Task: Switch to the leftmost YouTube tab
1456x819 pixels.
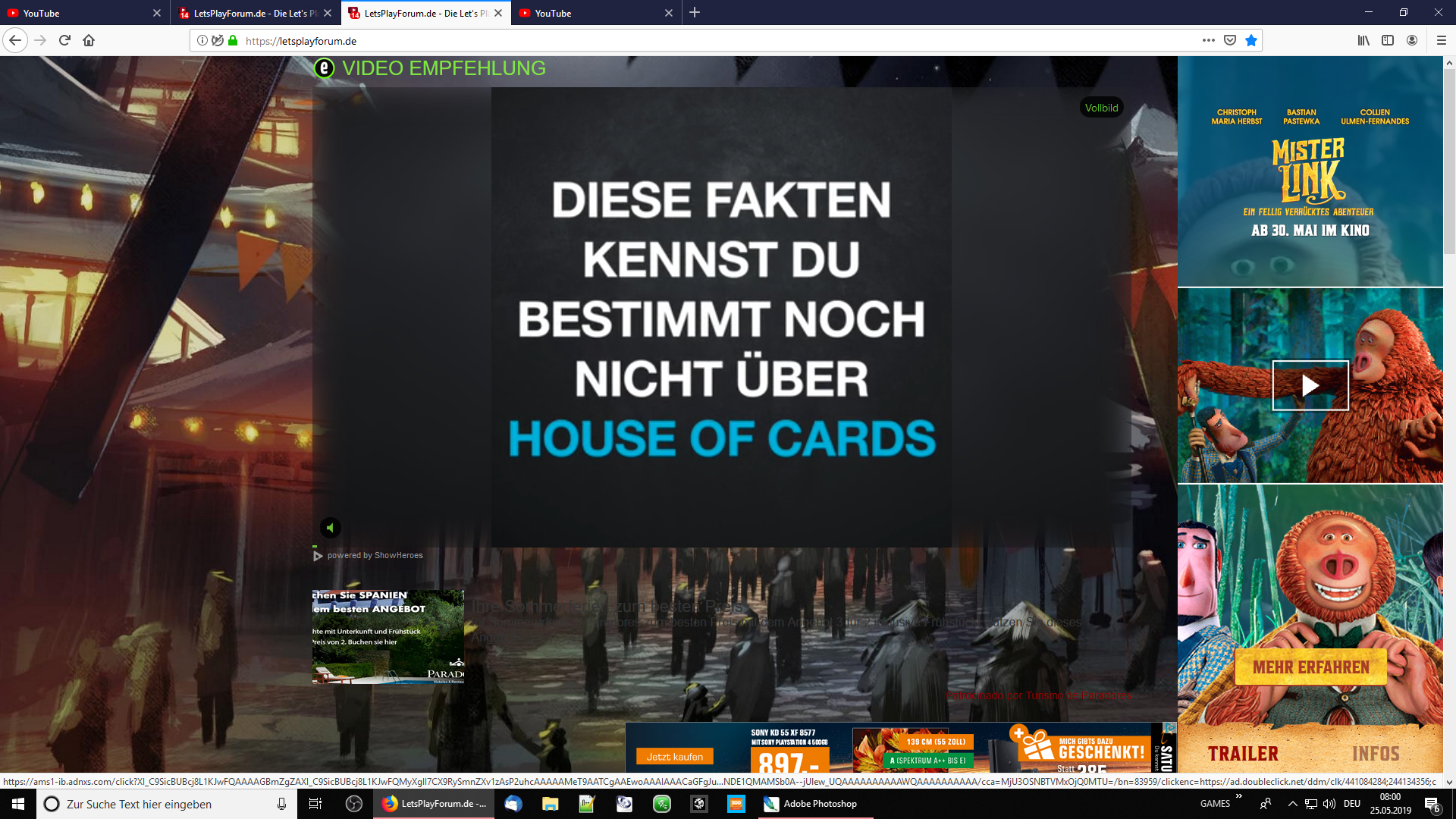Action: tap(85, 13)
